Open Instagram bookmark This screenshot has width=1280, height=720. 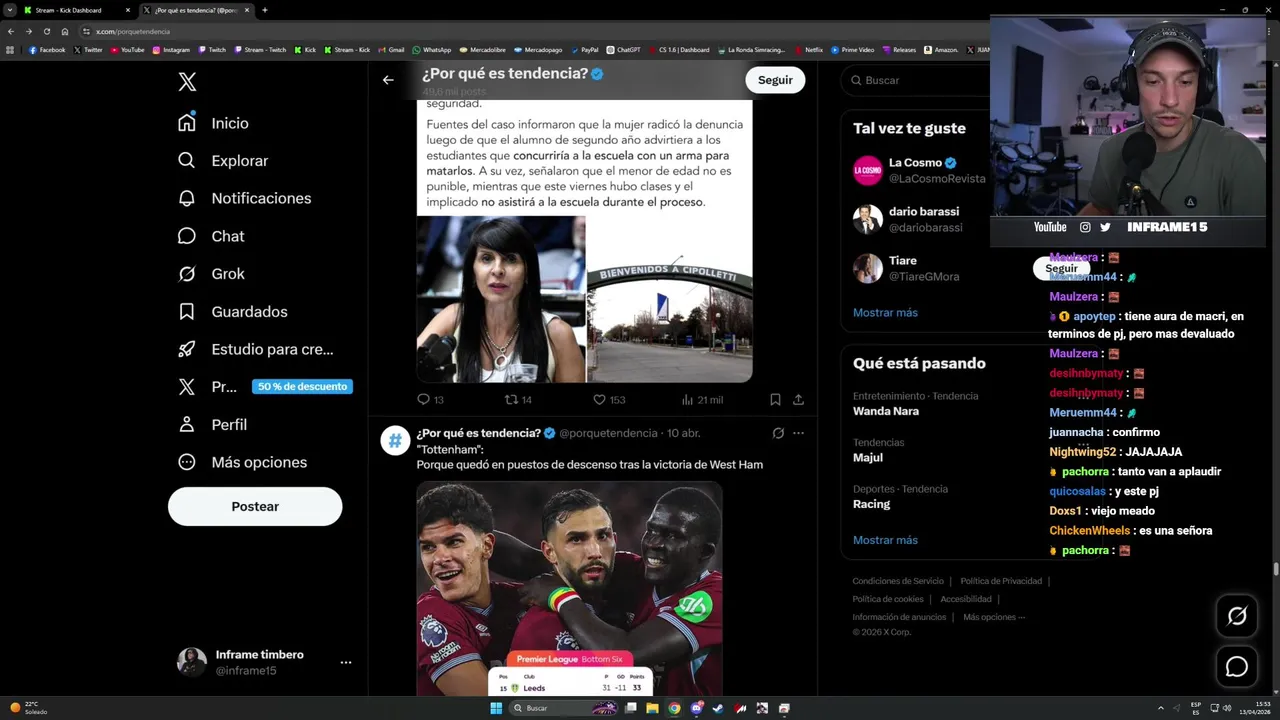171,50
